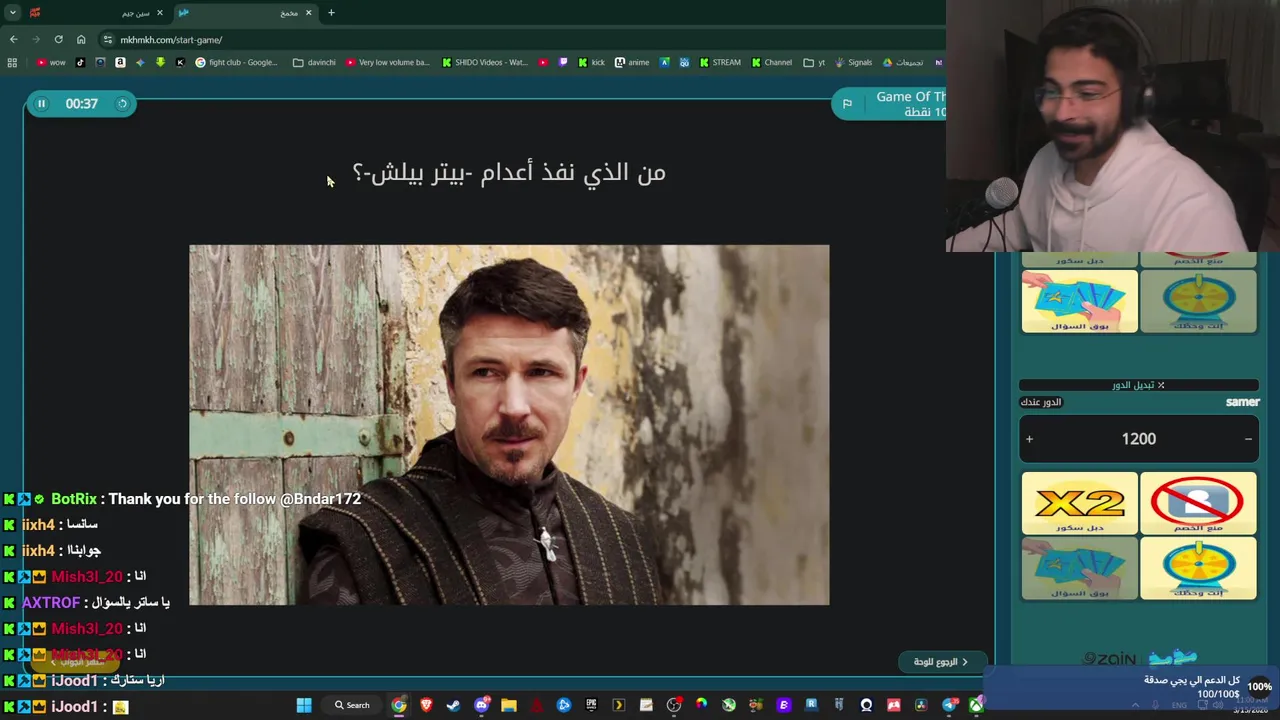This screenshot has width=1280, height=720.
Task: Reload the current page
Action: 58,40
